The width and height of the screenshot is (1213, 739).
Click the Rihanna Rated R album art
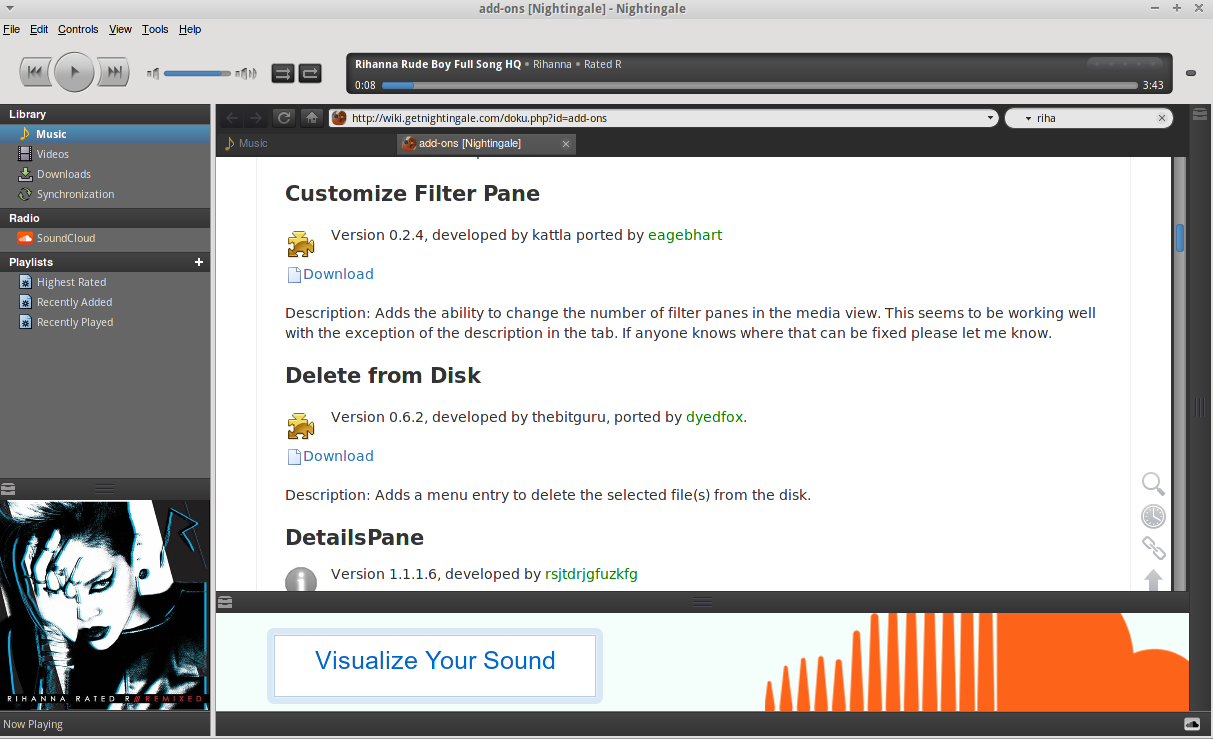[105, 605]
